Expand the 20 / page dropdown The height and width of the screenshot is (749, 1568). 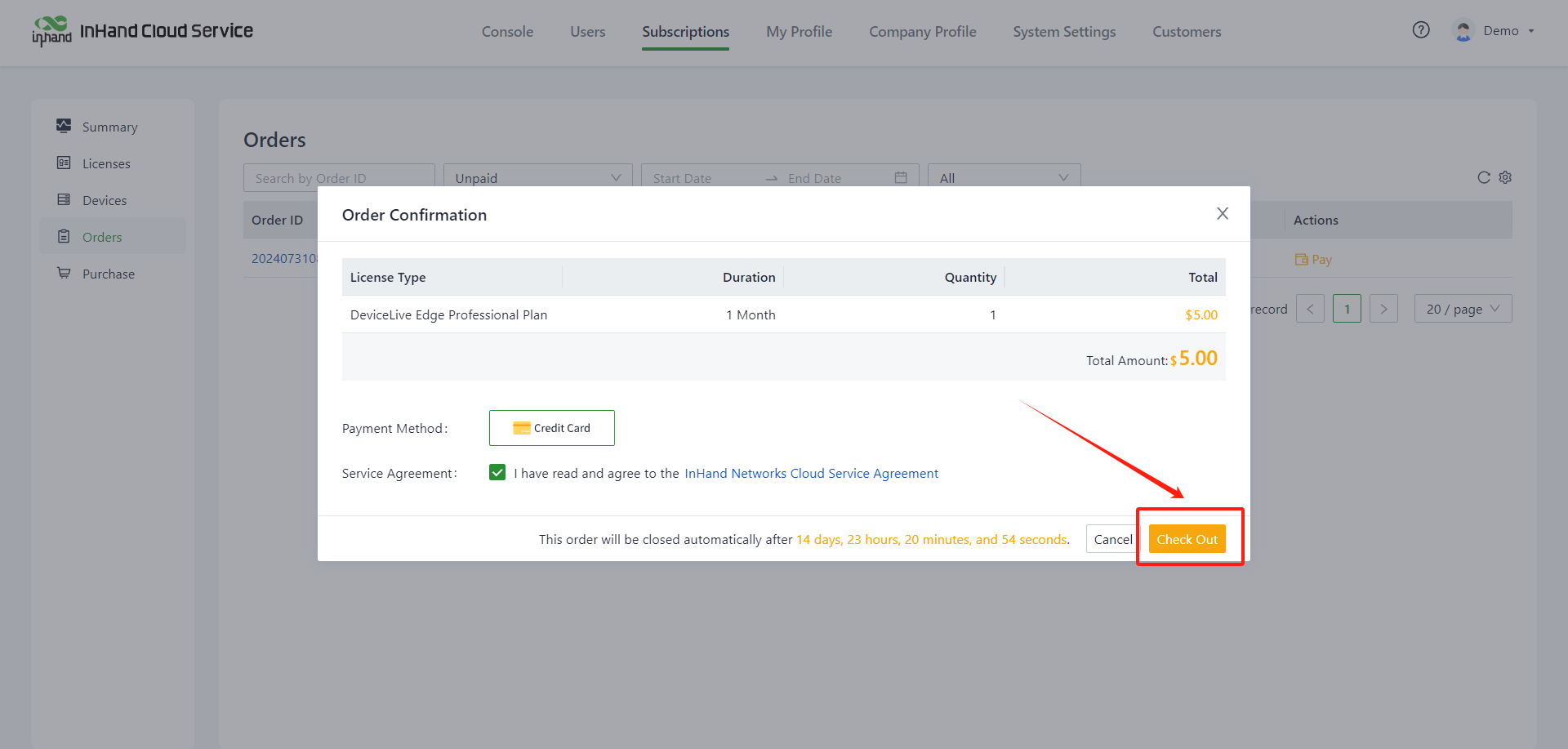point(1462,309)
